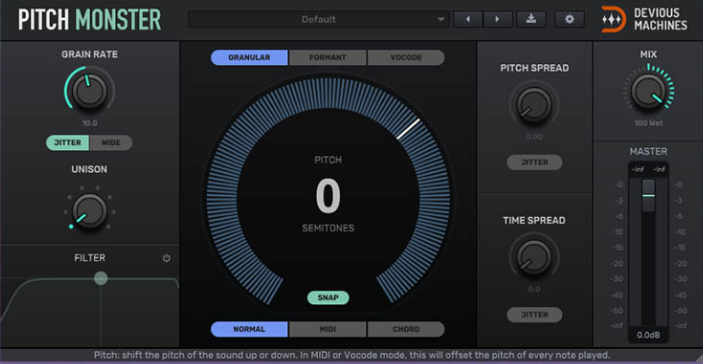Click the left -inf peak readout

[x=638, y=169]
